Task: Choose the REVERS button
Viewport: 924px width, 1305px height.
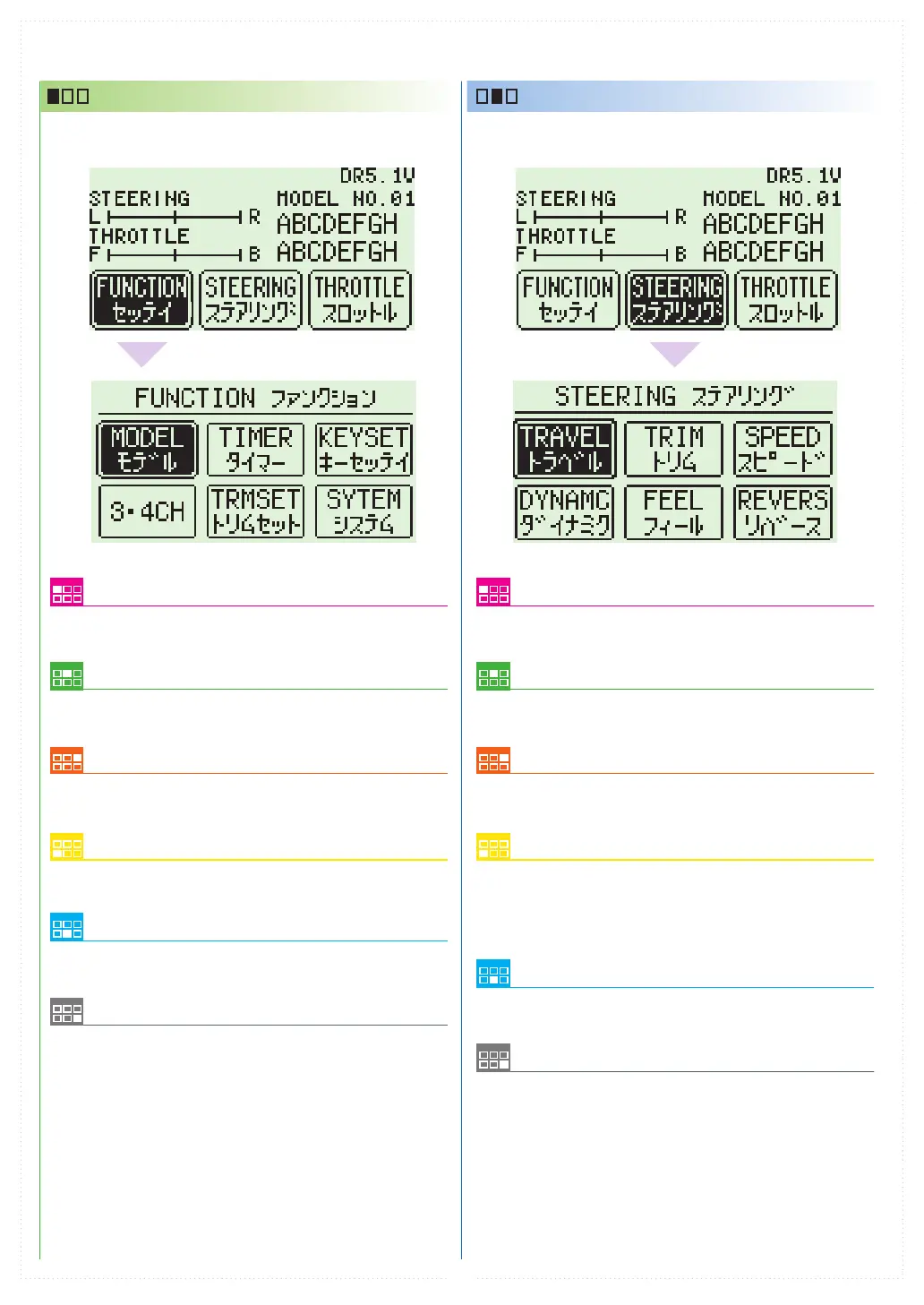Action: 783,511
